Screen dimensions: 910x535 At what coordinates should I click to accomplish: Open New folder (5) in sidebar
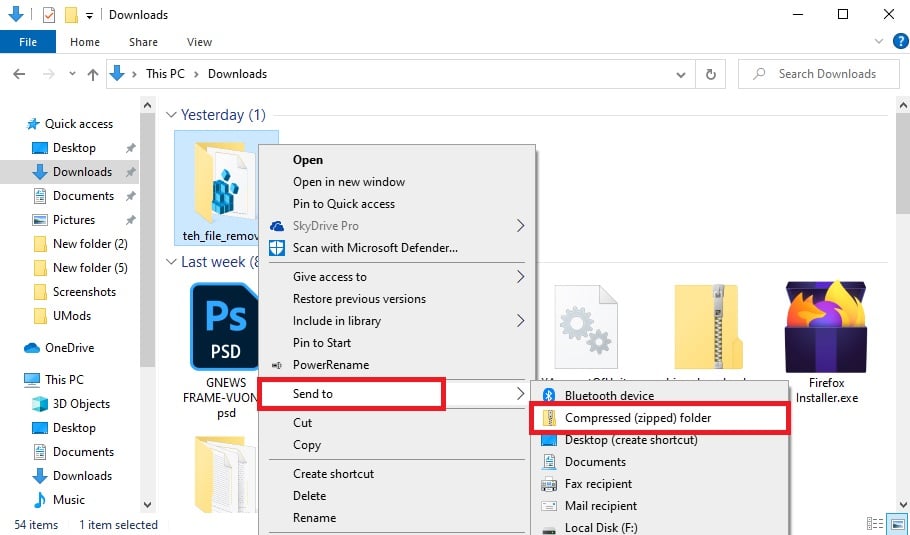[90, 268]
